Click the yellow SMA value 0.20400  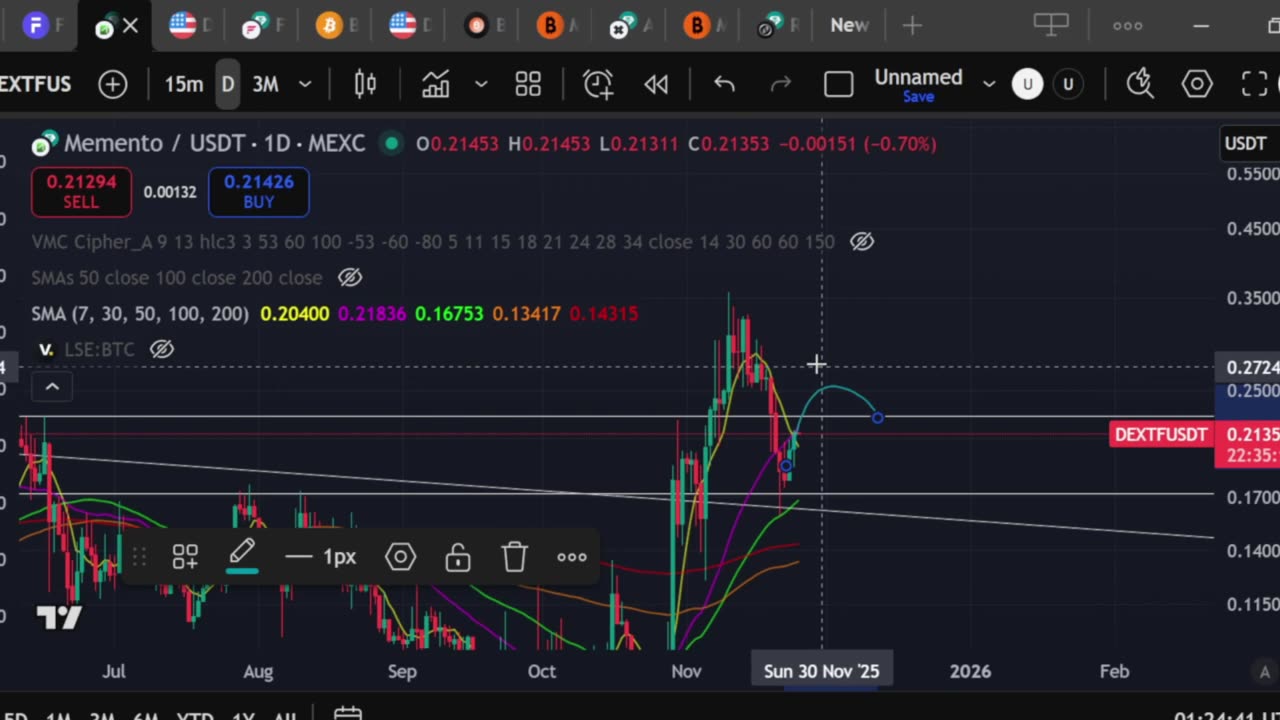[x=295, y=314]
